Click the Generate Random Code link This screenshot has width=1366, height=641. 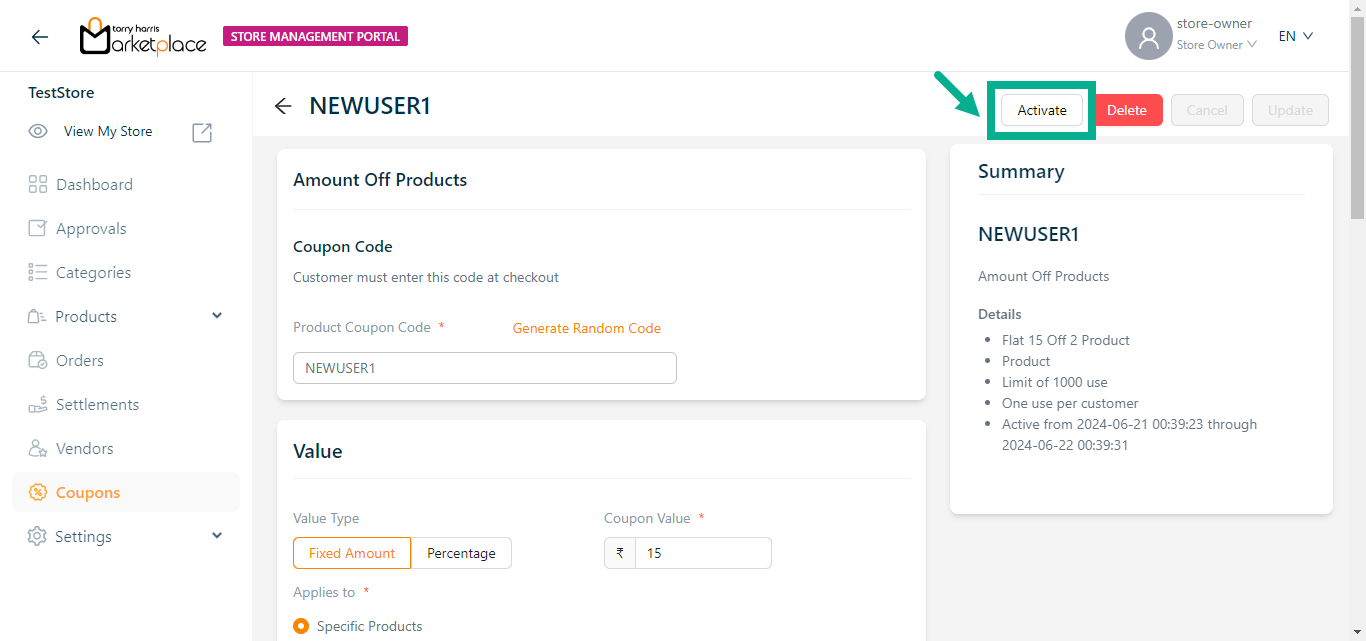tap(586, 328)
